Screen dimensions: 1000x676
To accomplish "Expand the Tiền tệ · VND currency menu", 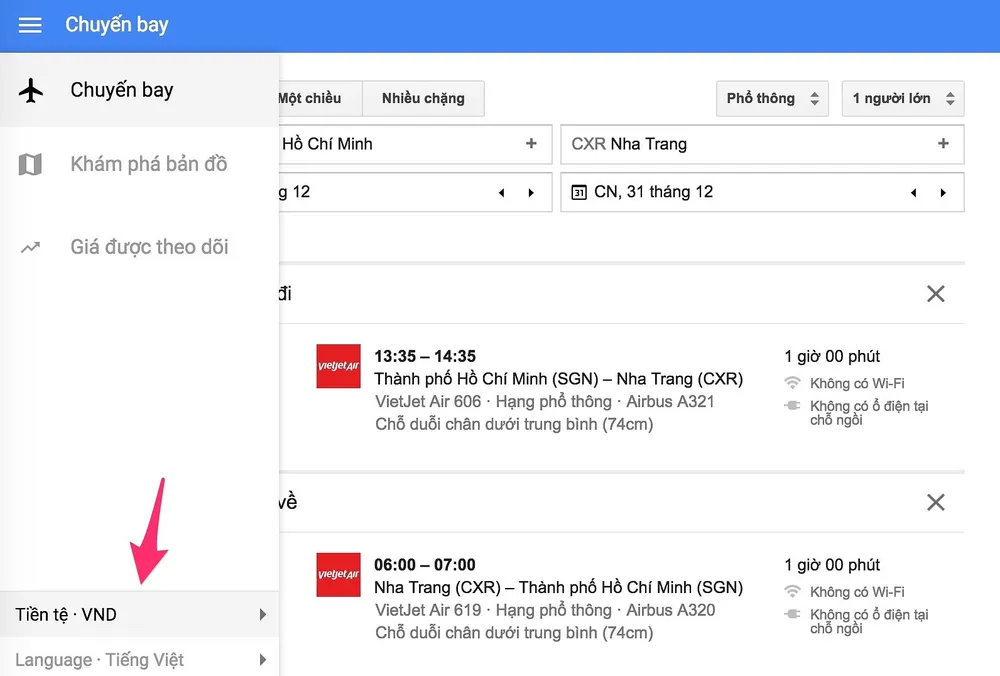I will [x=140, y=614].
